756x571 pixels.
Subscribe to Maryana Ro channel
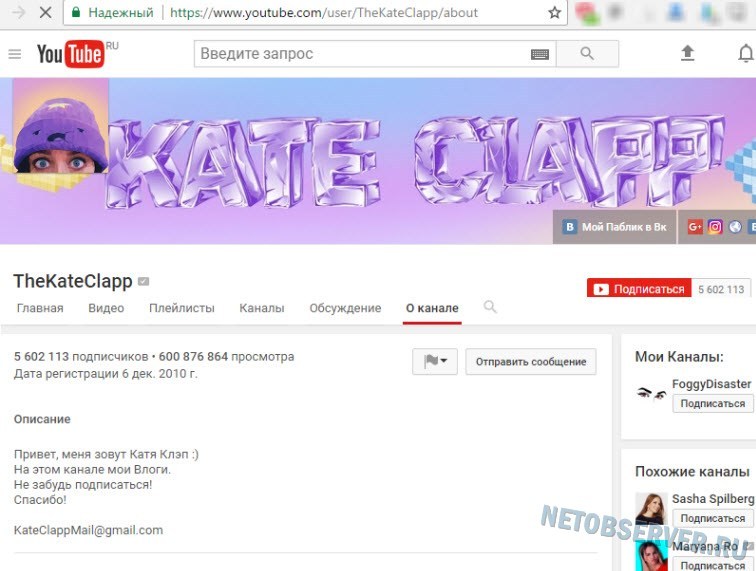pyautogui.click(x=713, y=565)
